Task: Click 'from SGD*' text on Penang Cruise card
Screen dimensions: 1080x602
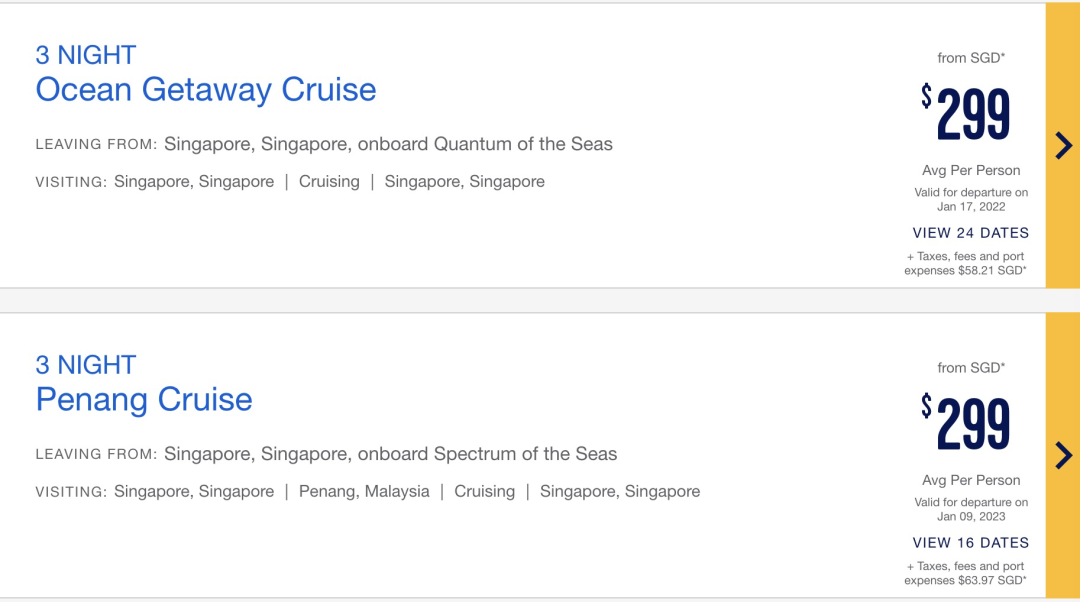Action: coord(971,368)
